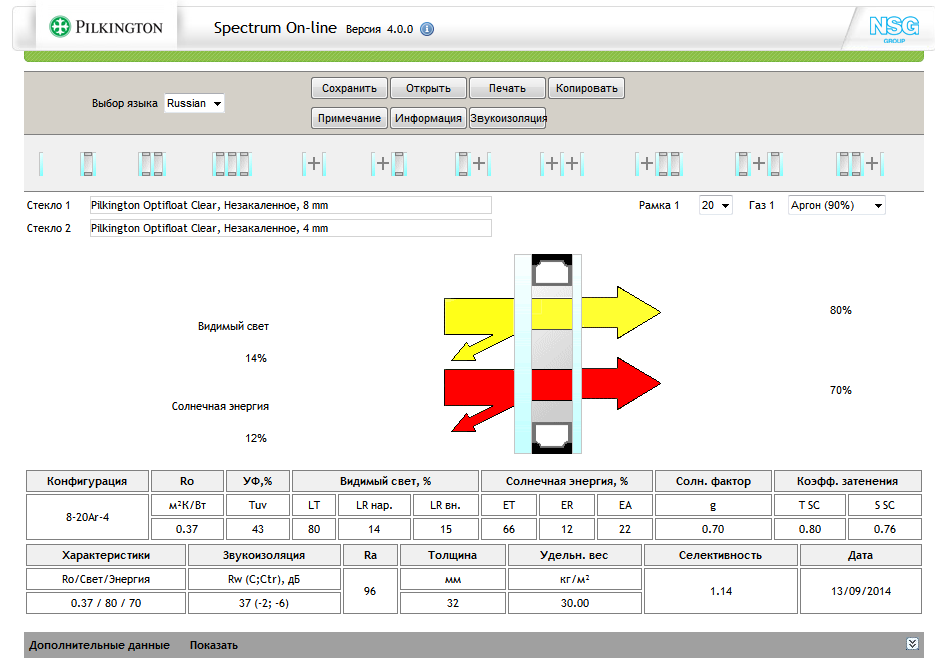Click the Ra value 96 cell
935x668 pixels.
pos(370,591)
